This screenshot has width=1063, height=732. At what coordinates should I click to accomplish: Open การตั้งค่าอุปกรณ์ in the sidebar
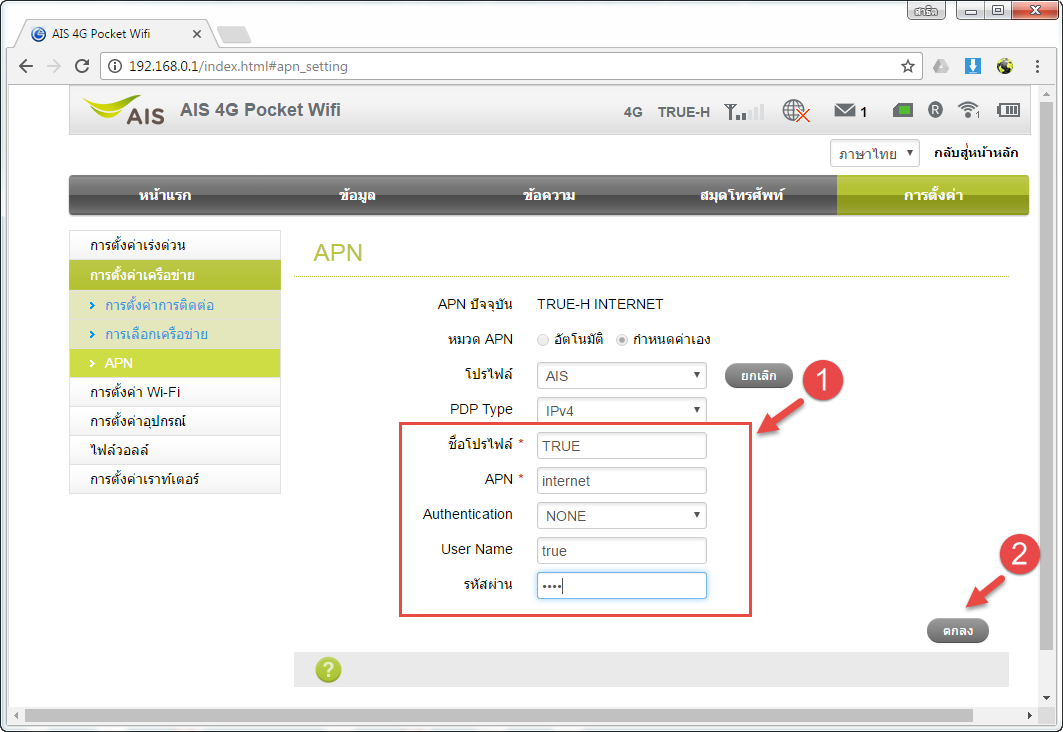[x=175, y=422]
